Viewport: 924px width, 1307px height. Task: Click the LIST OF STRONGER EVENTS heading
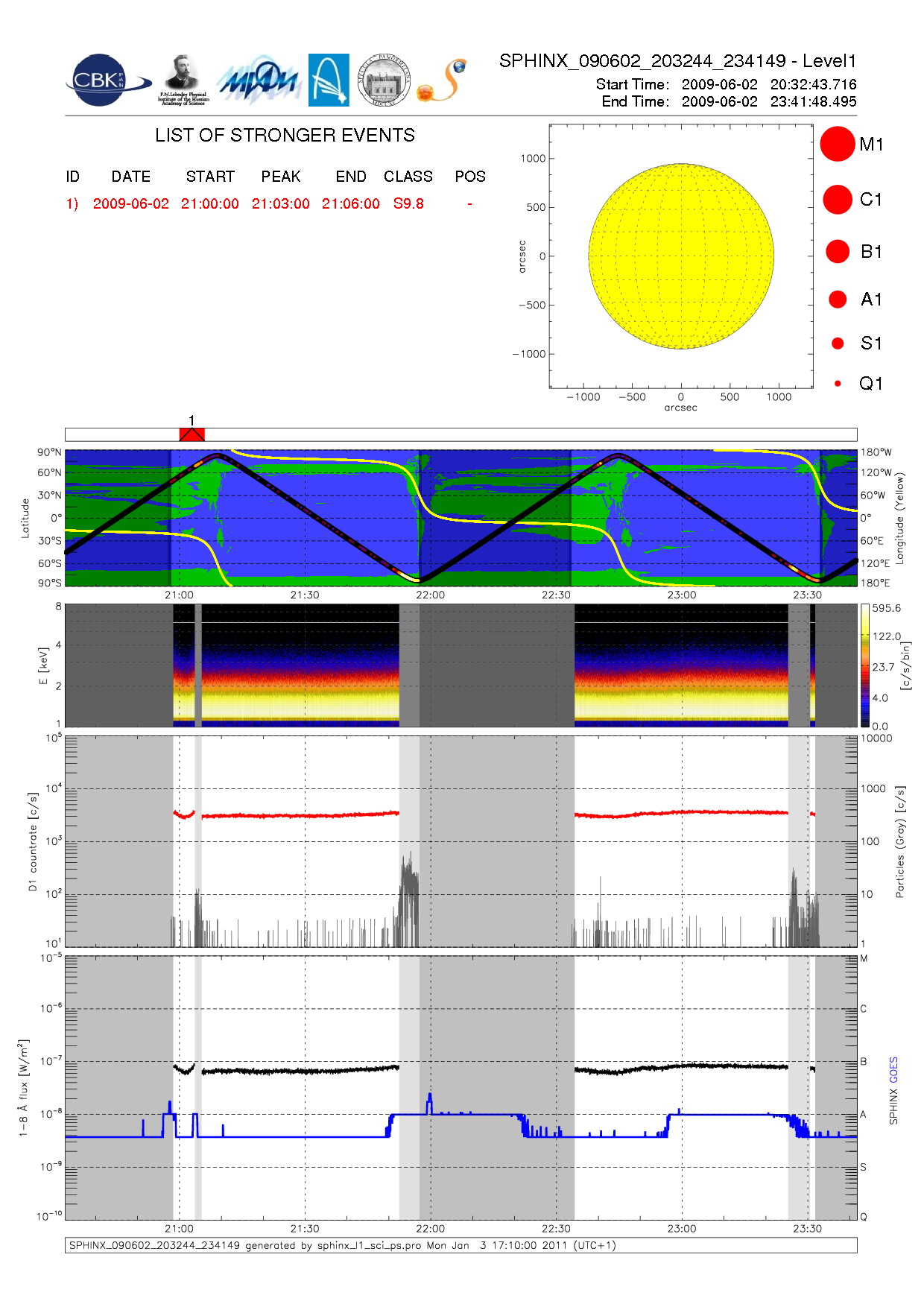(285, 135)
